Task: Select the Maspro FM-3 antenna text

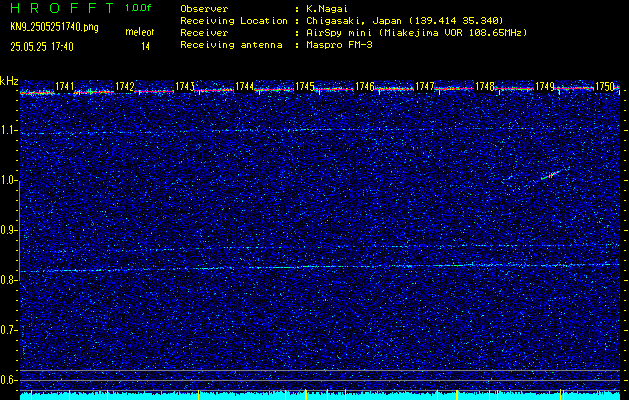Action: 339,45
